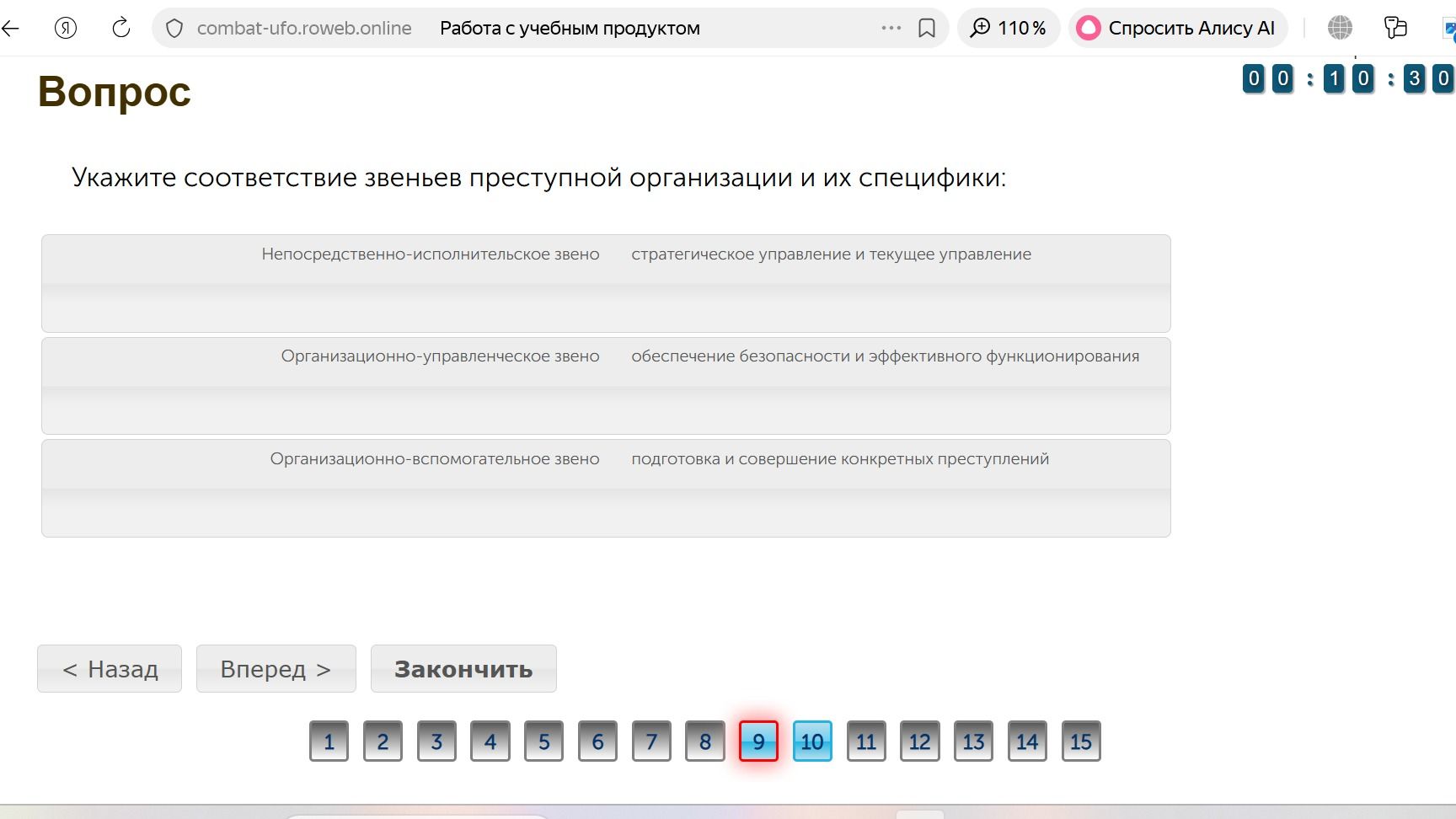1456x819 pixels.
Task: Select Организационно-управленческое звено item
Action: click(x=441, y=356)
